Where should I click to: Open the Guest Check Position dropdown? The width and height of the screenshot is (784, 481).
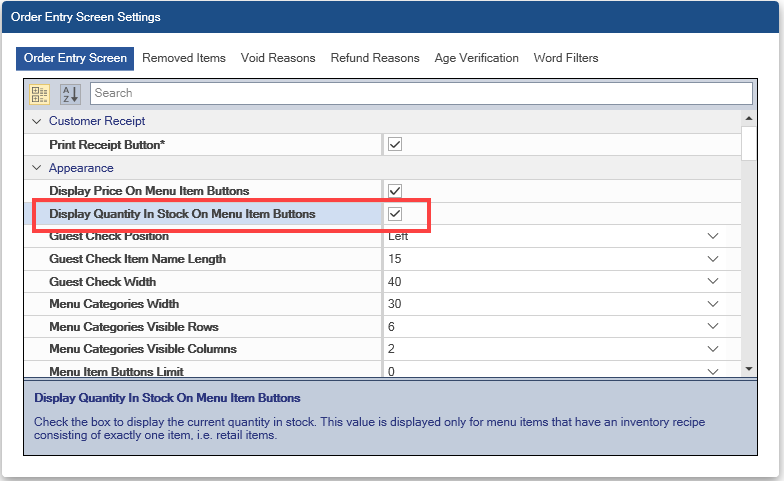click(713, 237)
